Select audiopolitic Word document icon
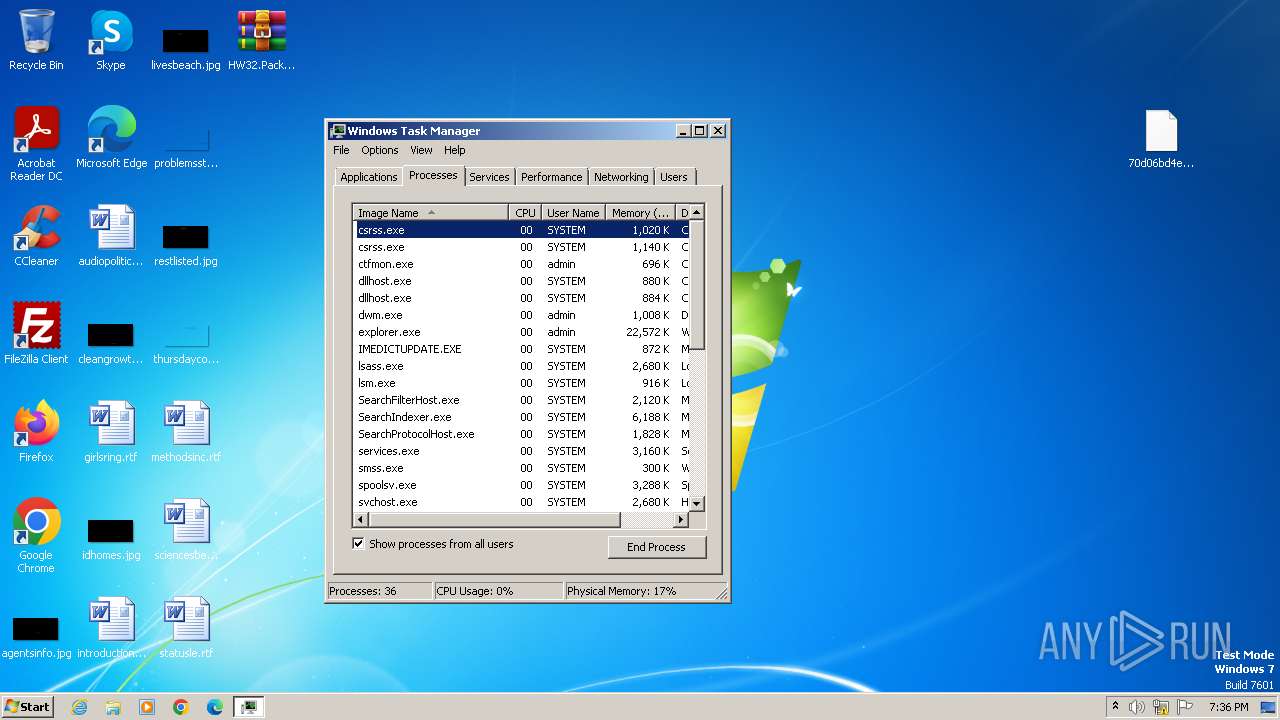This screenshot has height=720, width=1280. [x=111, y=236]
